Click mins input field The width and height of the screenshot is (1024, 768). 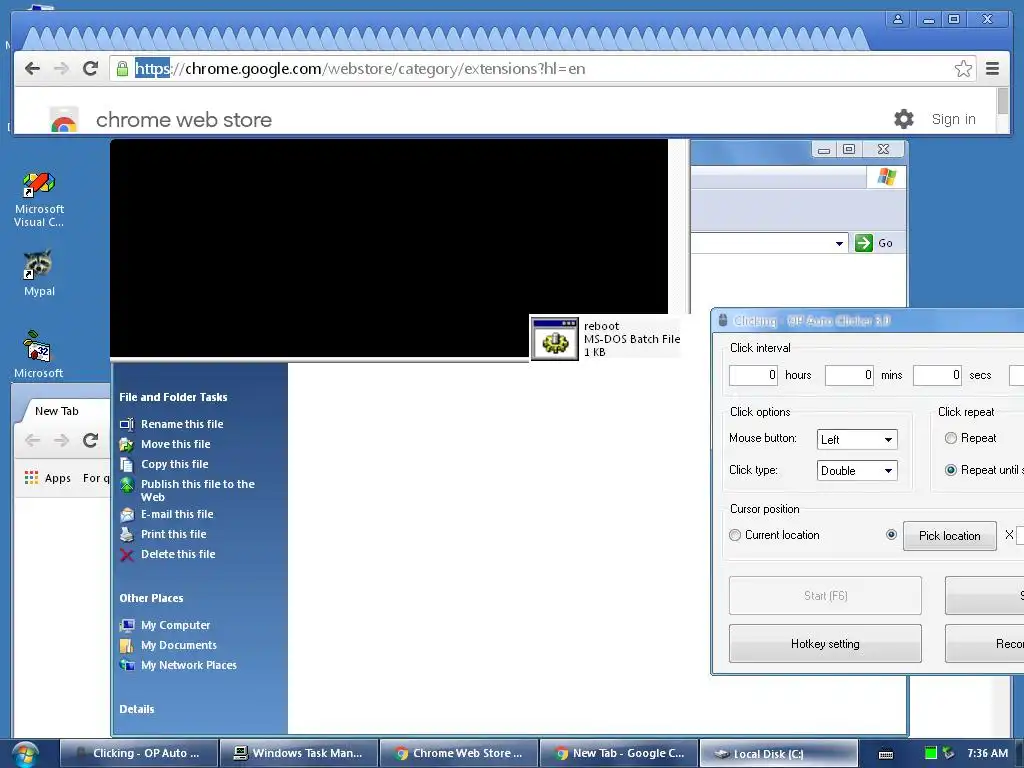click(850, 375)
